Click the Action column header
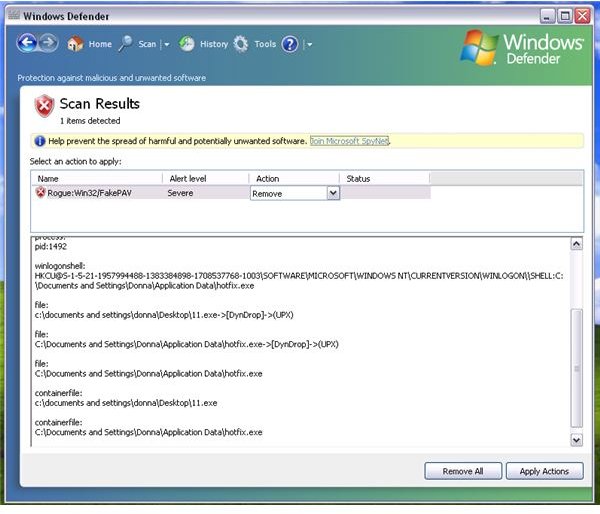The image size is (600, 514). coord(295,178)
